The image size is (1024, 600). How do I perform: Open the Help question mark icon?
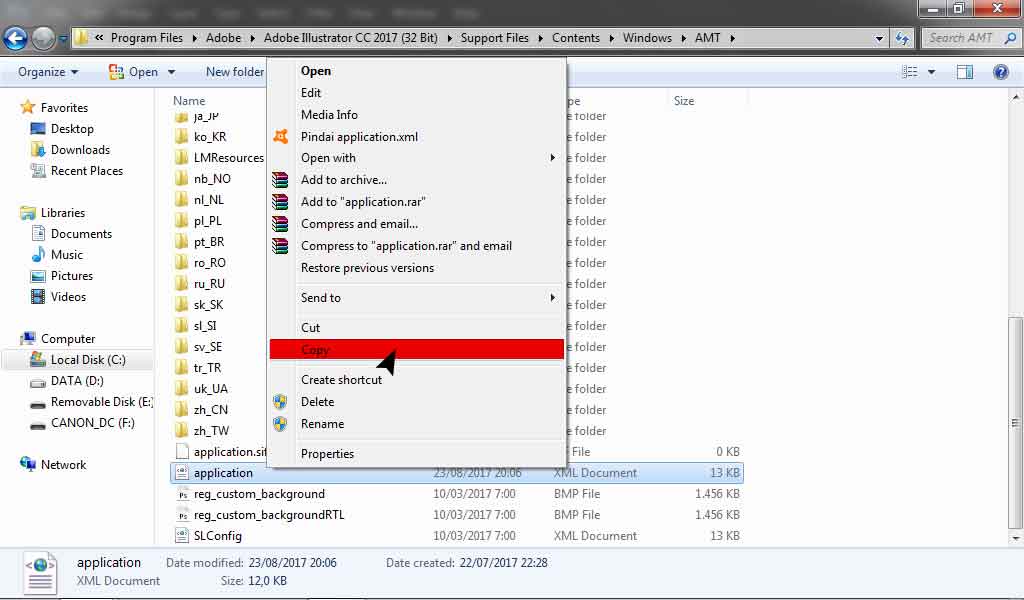point(1000,72)
